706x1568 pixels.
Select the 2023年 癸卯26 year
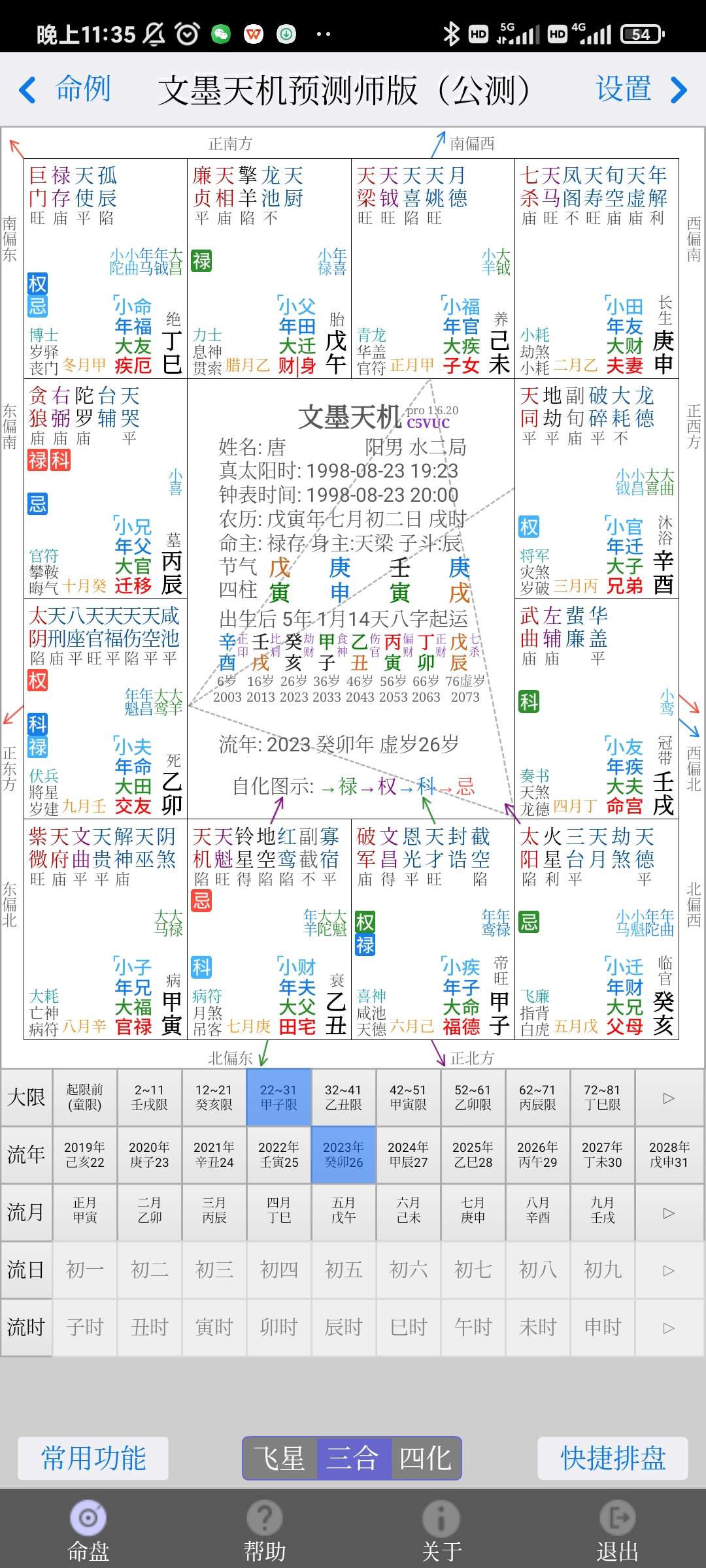point(343,1154)
